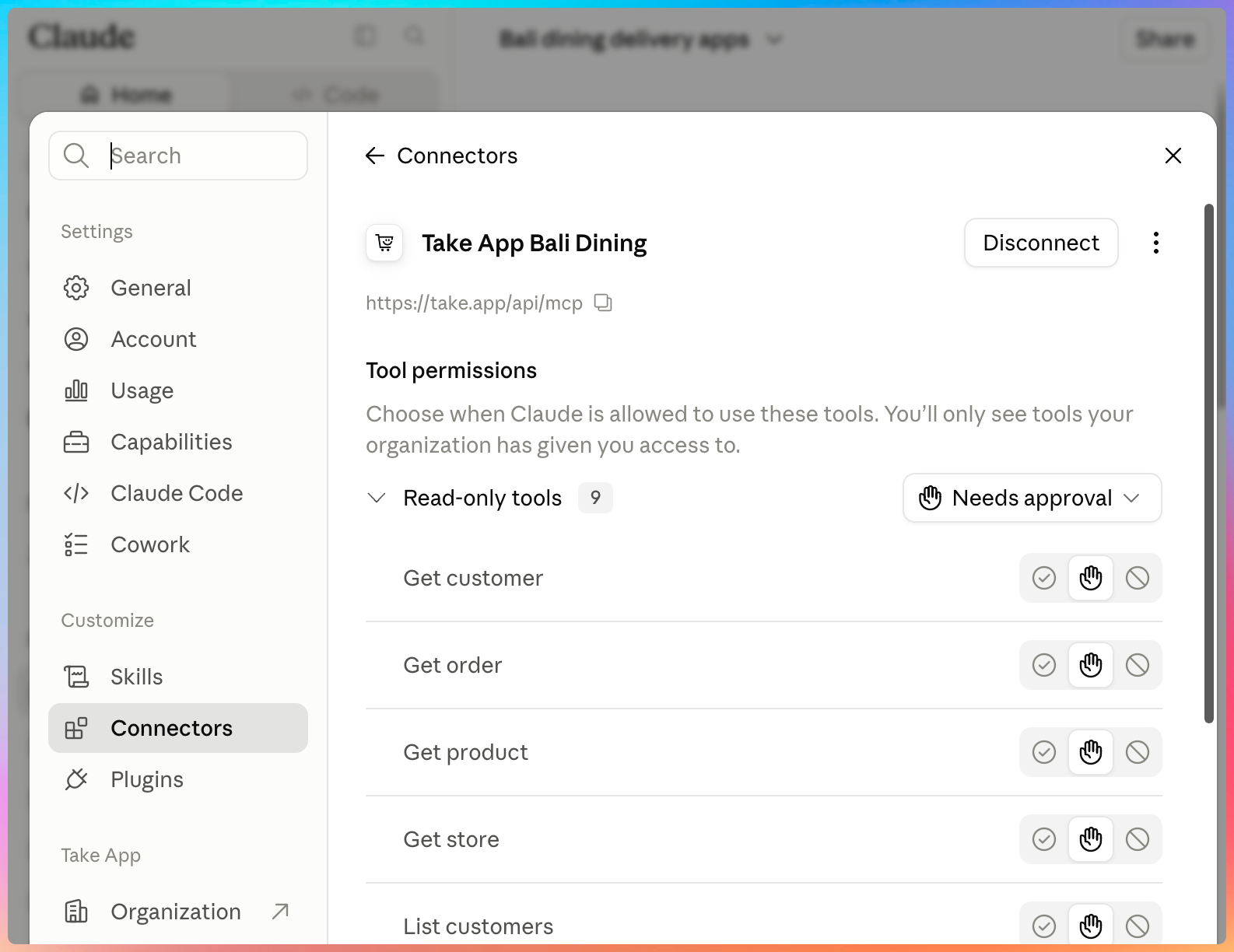Click the General gear icon

[76, 288]
